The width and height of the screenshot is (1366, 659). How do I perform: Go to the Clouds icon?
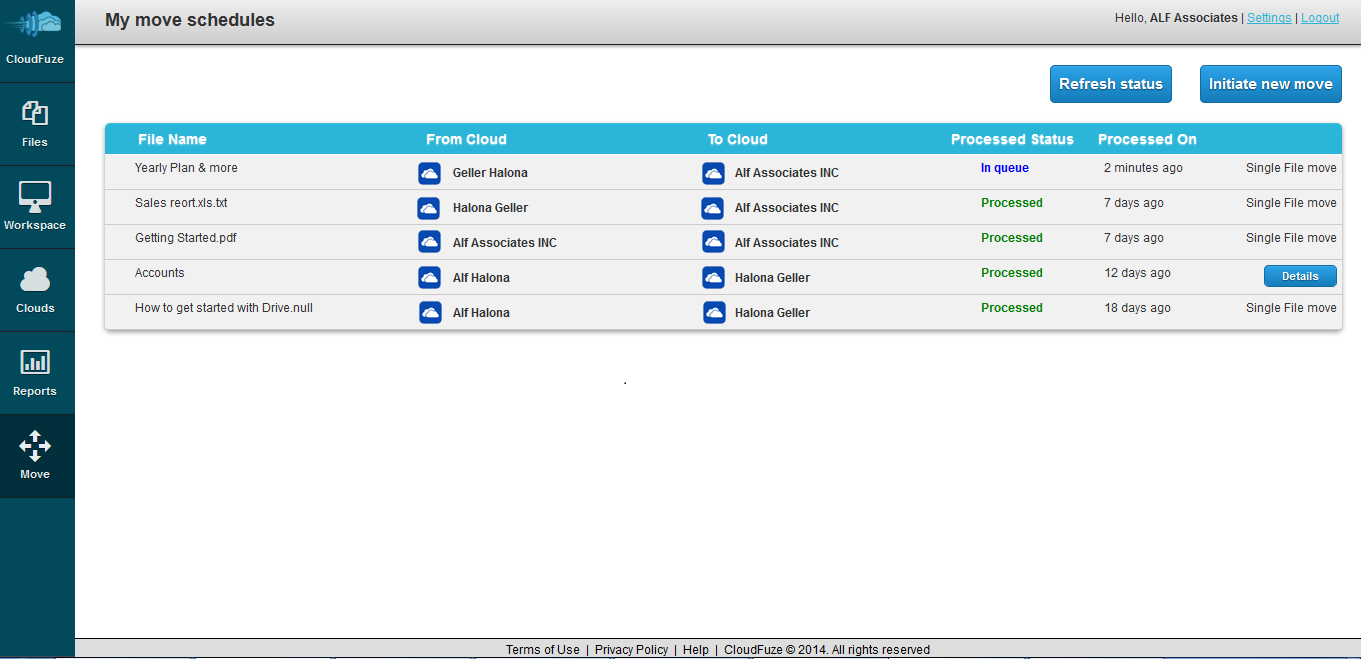point(35,280)
